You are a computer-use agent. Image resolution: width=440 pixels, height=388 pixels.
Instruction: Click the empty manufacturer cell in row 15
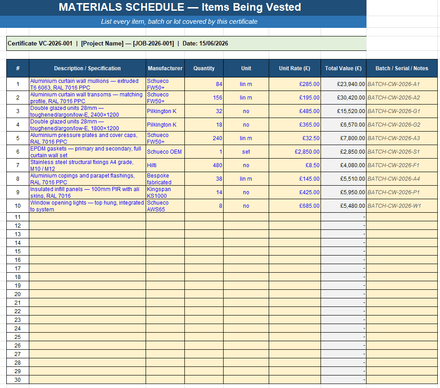pyautogui.click(x=165, y=251)
